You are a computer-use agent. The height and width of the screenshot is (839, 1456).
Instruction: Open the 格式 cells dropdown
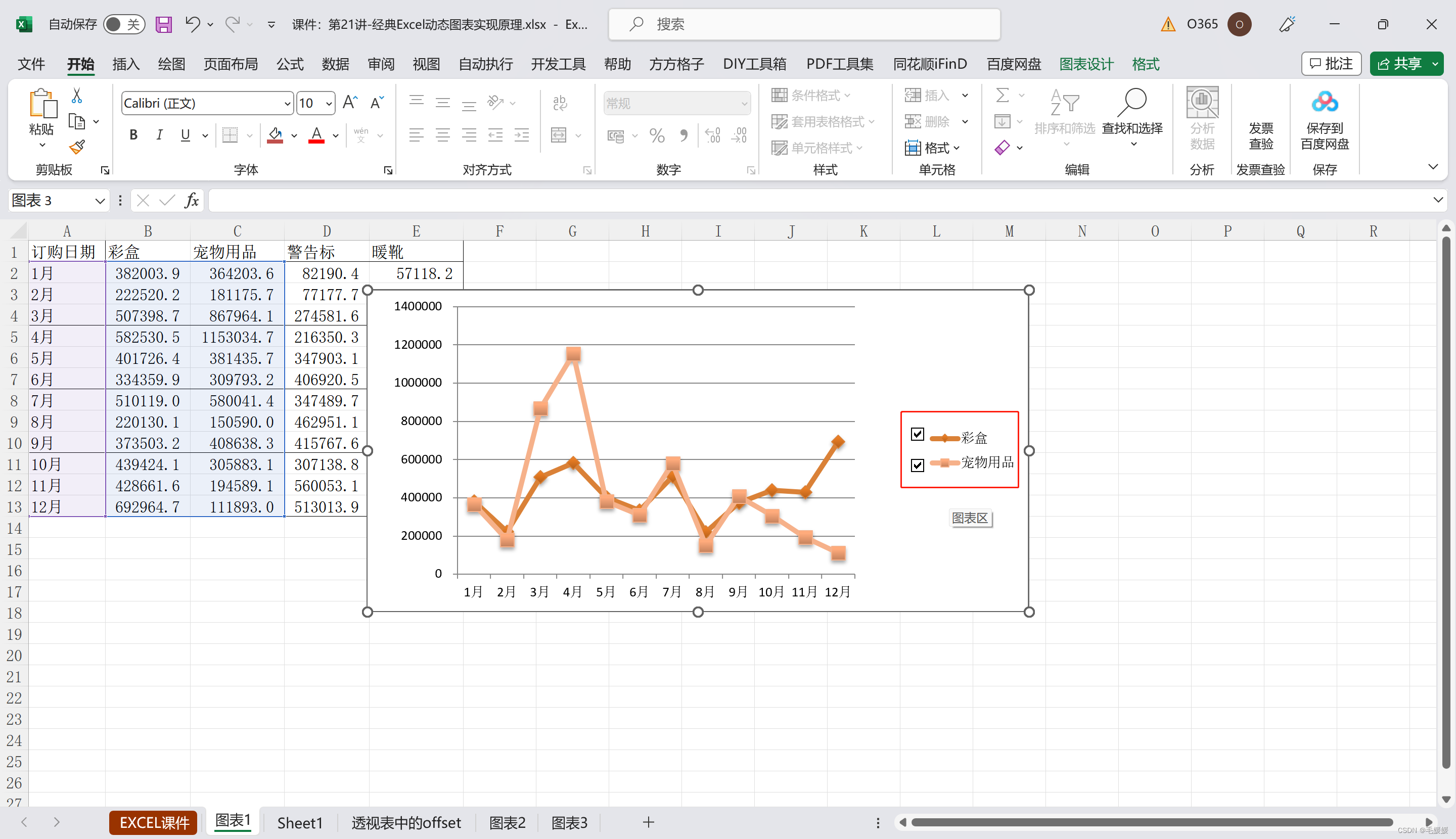tap(932, 148)
